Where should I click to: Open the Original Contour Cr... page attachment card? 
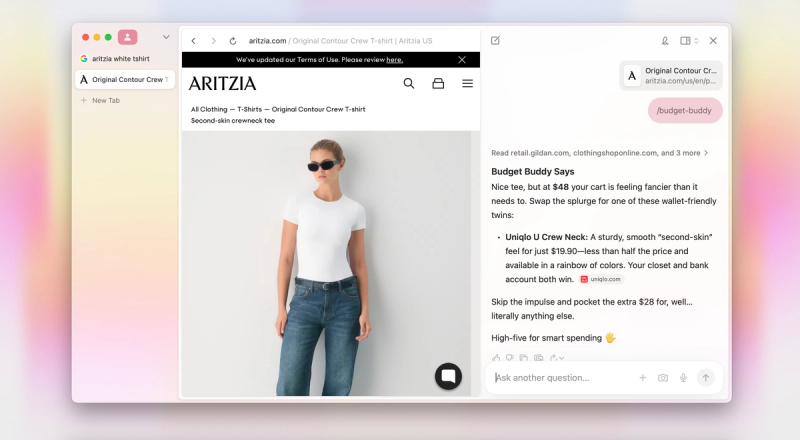click(x=671, y=76)
